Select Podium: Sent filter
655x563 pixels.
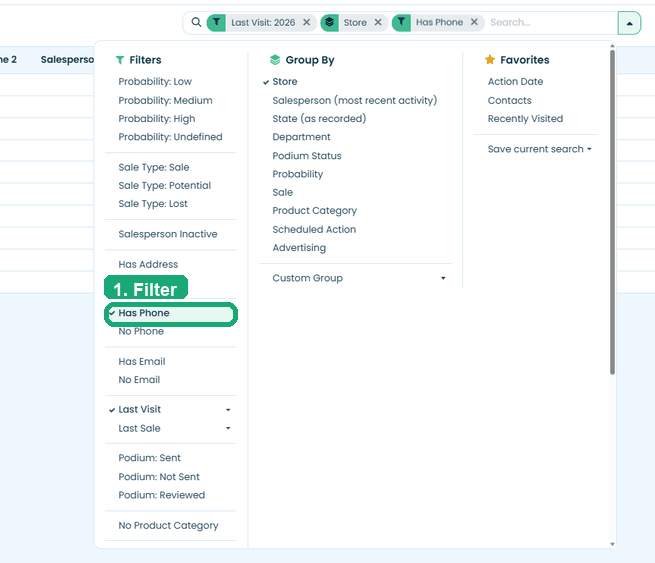pos(150,458)
